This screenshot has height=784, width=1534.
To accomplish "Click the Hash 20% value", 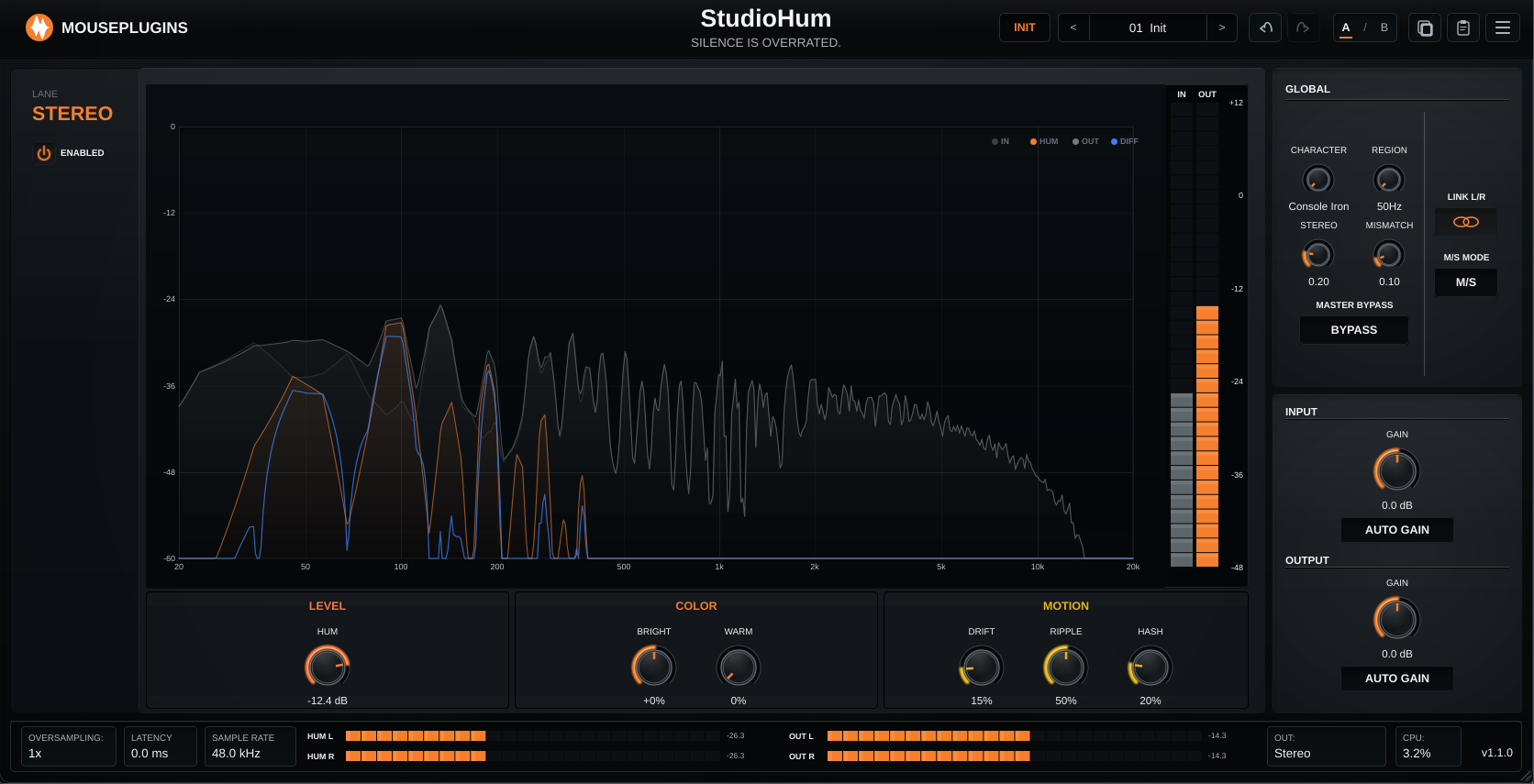I will coord(1150,701).
